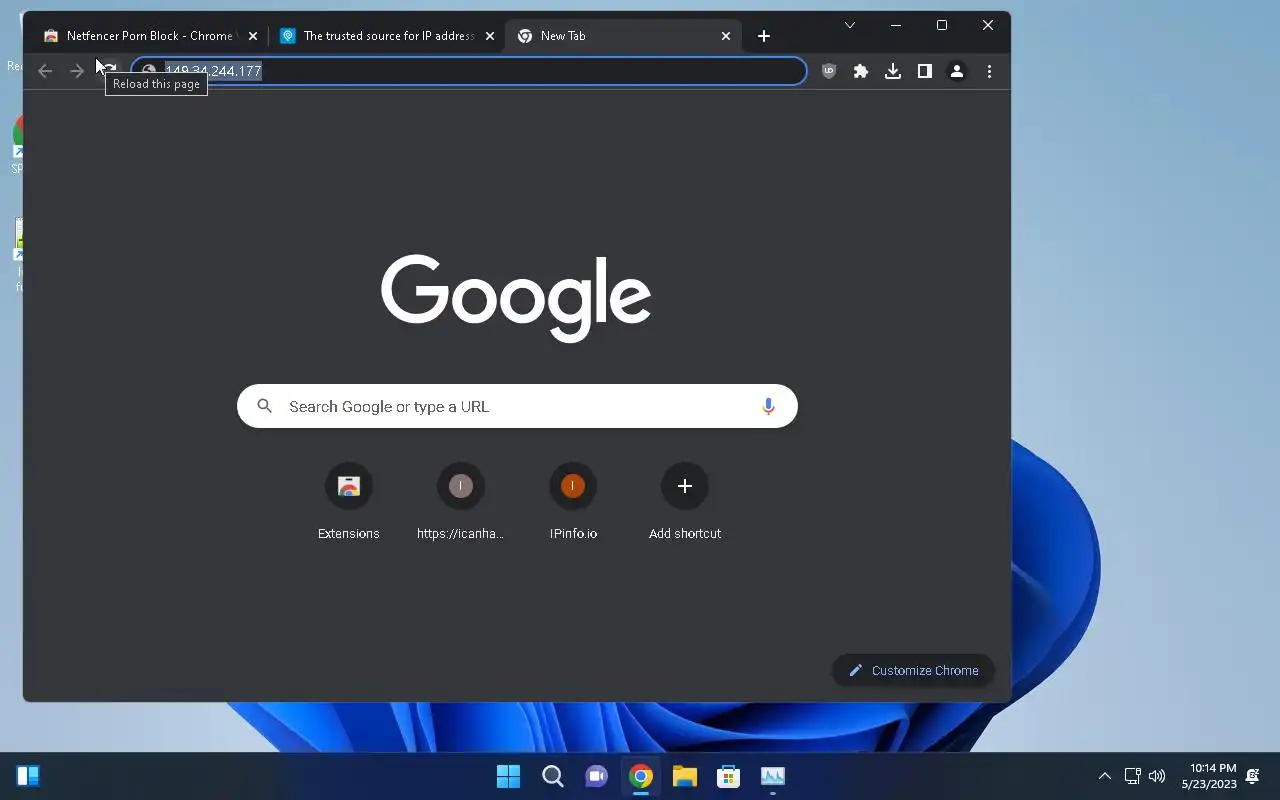Close the trusted source for IP tab
The height and width of the screenshot is (800, 1280).
tap(490, 36)
